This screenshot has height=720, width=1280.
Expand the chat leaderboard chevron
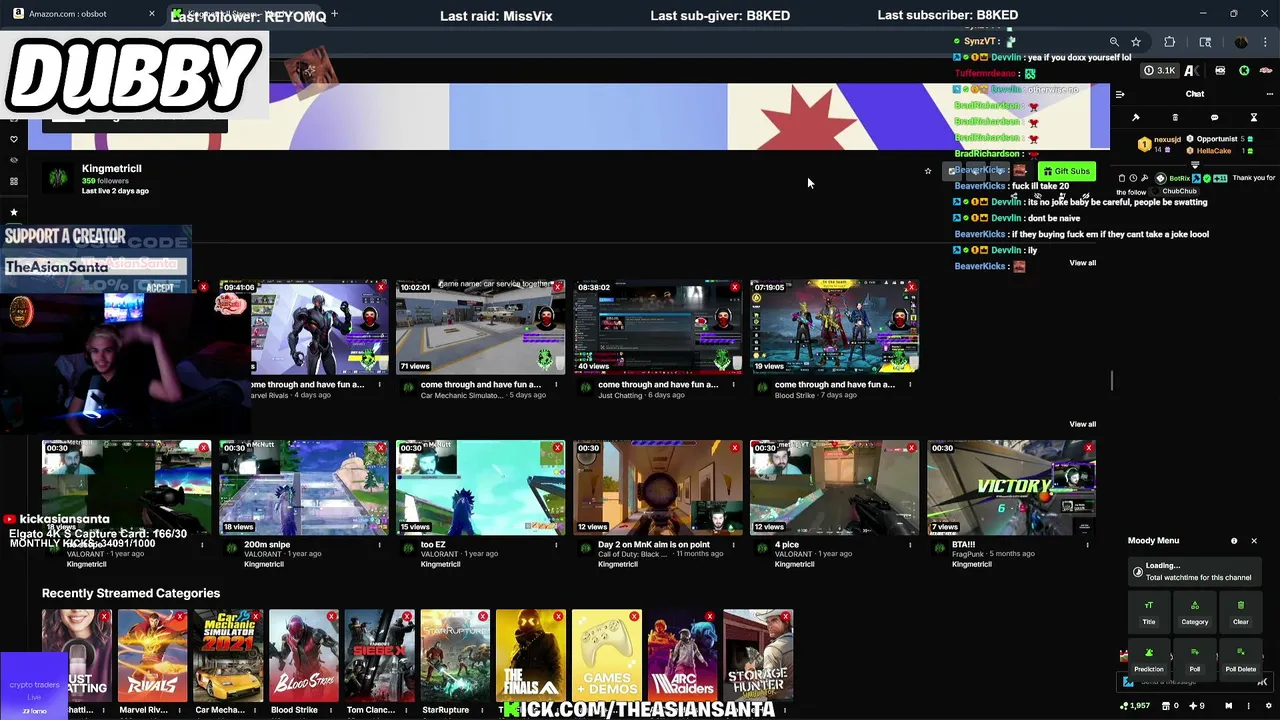tap(1195, 164)
